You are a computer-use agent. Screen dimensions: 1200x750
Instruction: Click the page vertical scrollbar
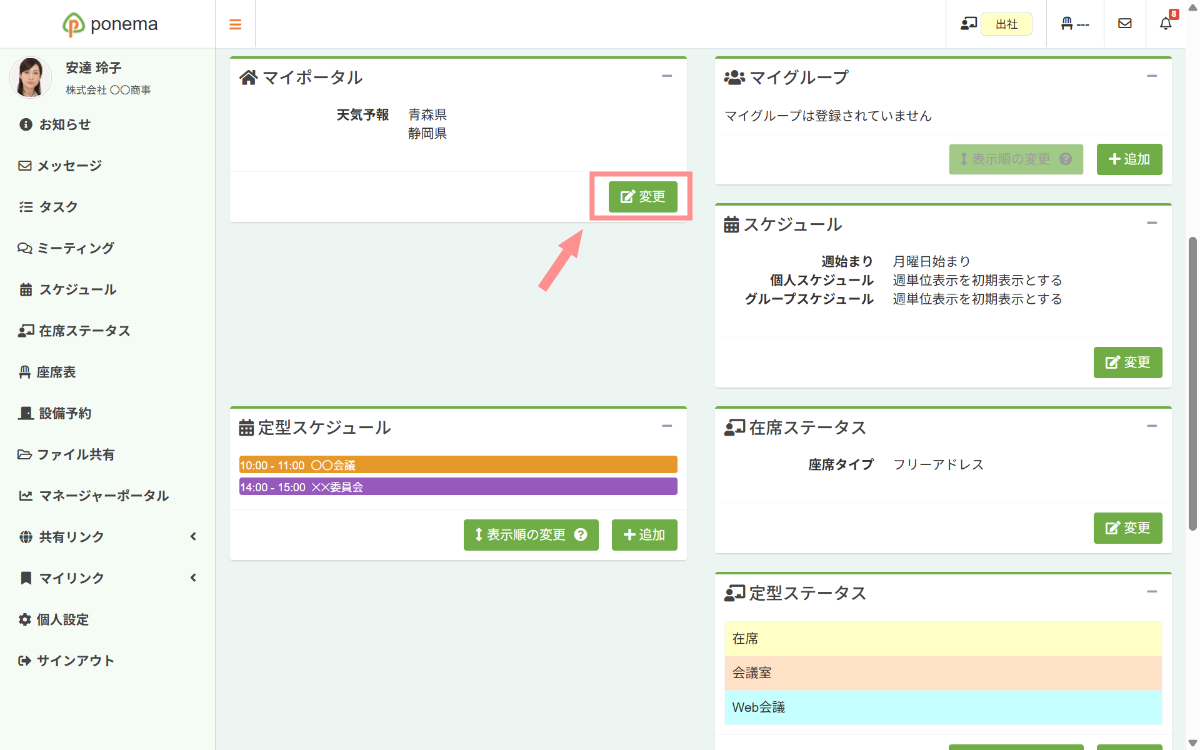(x=1192, y=383)
